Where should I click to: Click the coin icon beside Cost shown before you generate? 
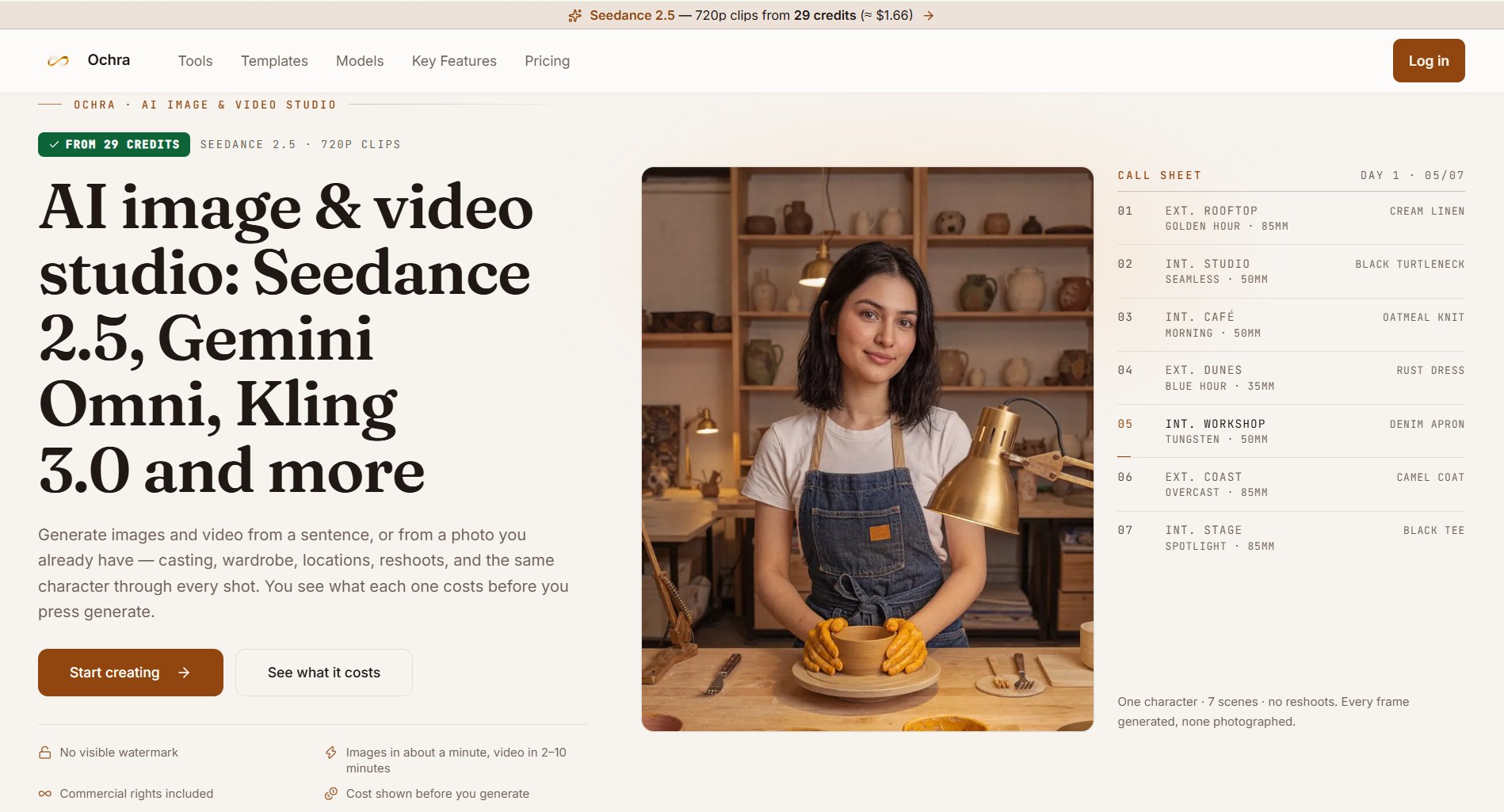tap(331, 794)
